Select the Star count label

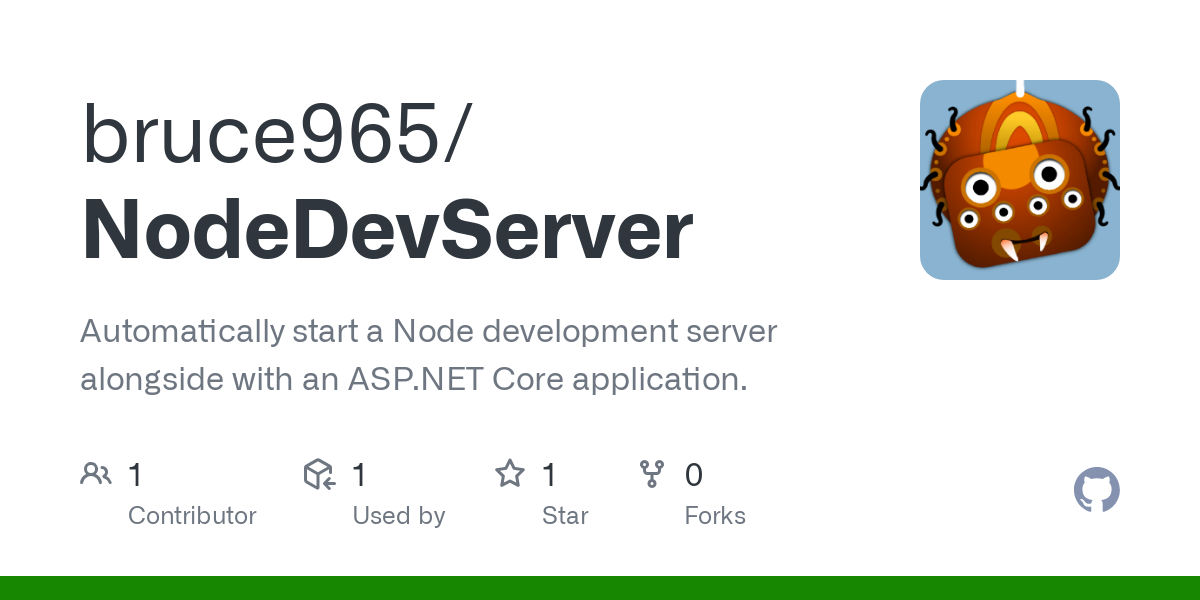click(565, 515)
